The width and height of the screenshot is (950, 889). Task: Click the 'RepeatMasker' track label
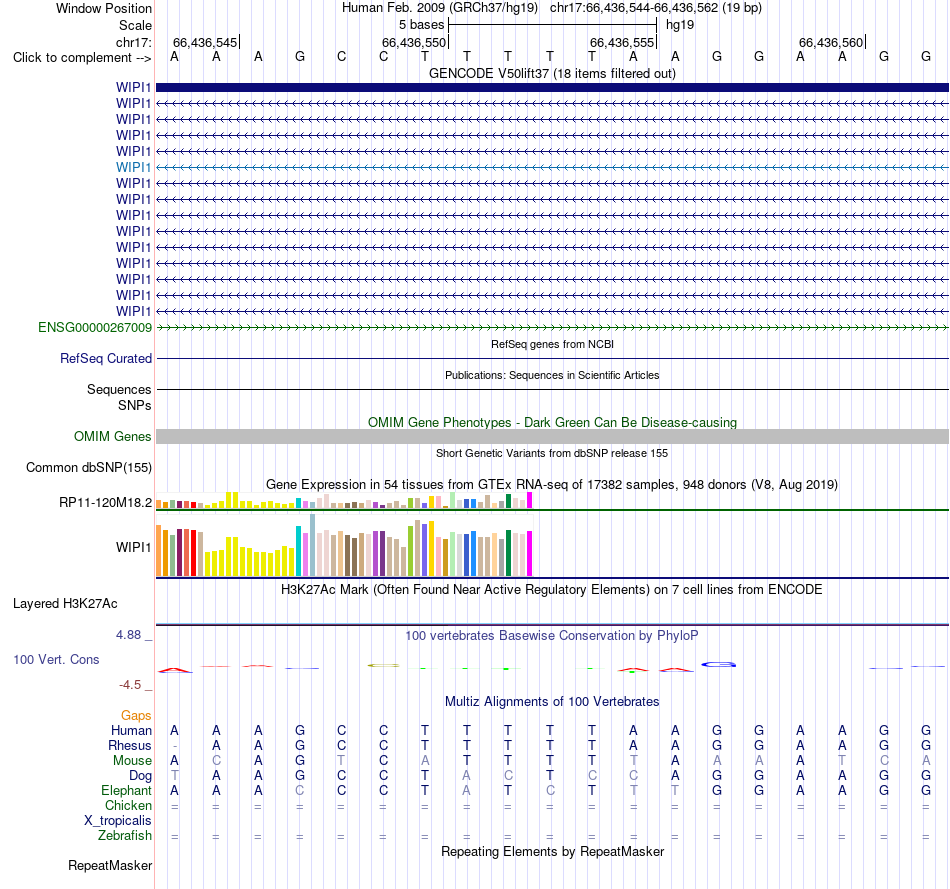click(110, 865)
